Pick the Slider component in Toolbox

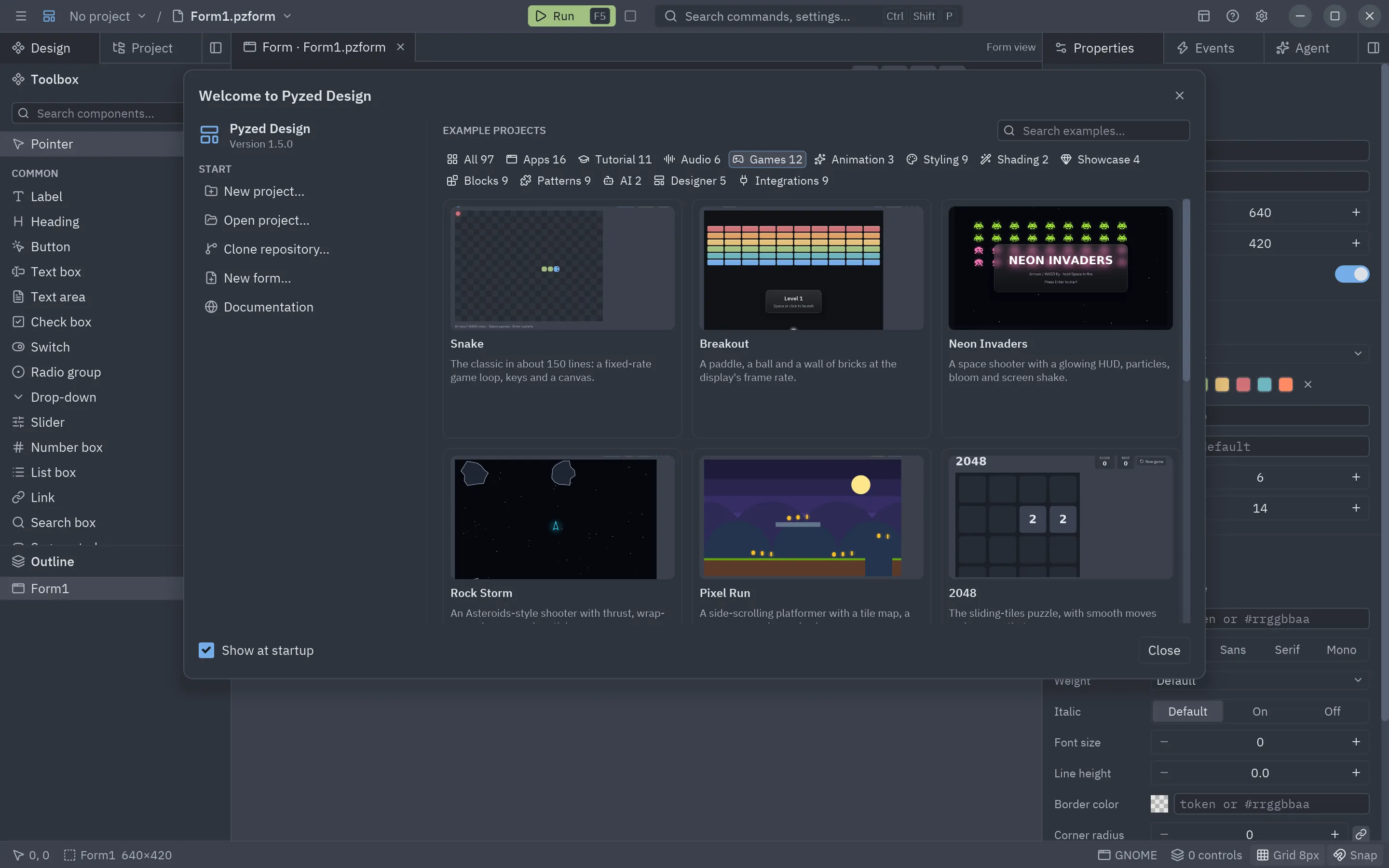pos(92,422)
